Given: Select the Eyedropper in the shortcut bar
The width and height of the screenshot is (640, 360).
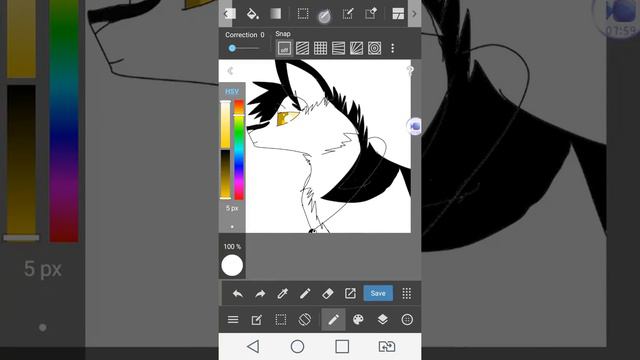Looking at the screenshot, I should click(x=282, y=293).
